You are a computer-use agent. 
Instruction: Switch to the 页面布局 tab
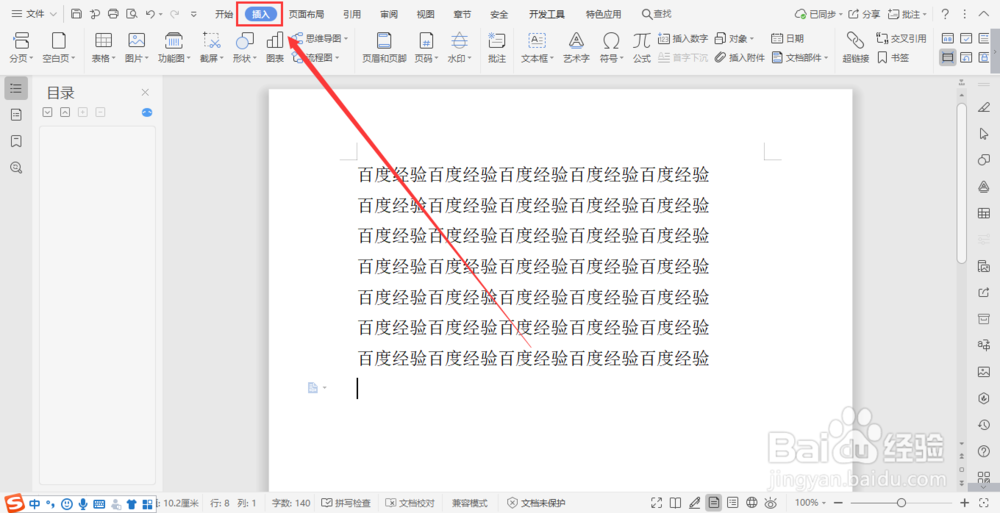point(306,13)
